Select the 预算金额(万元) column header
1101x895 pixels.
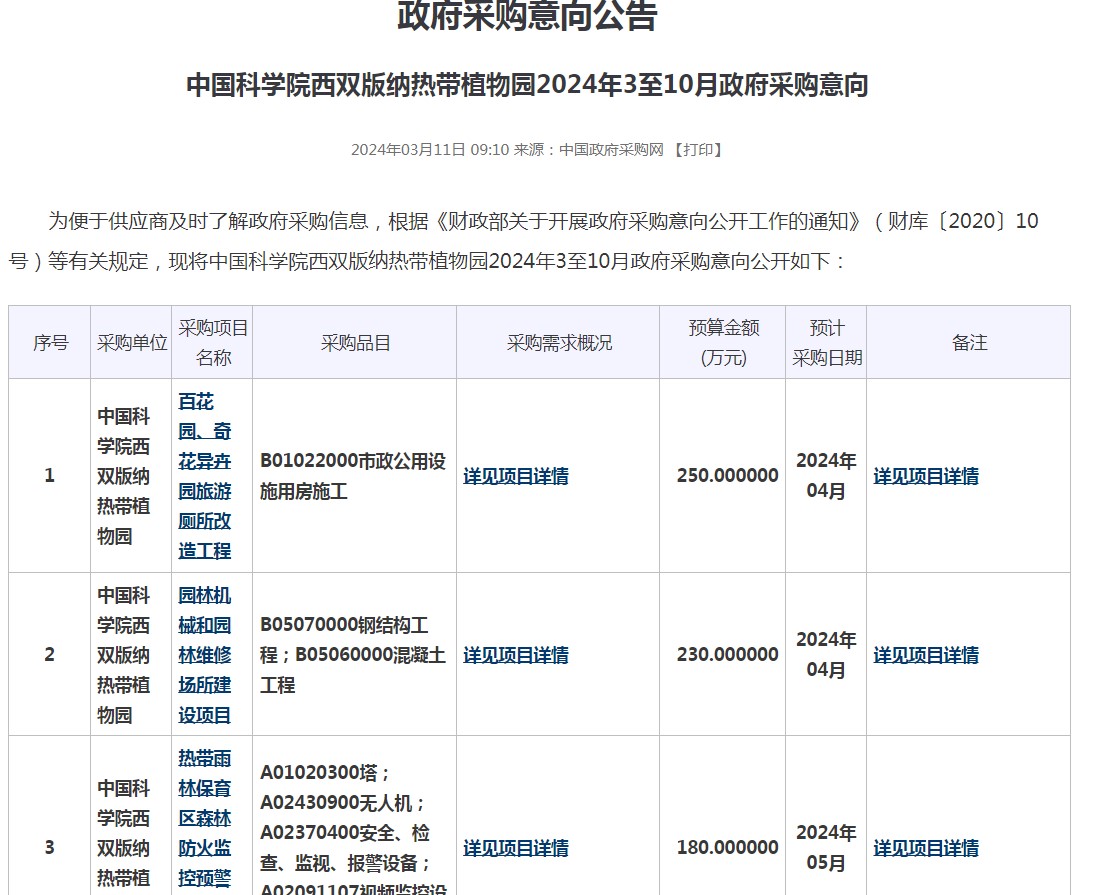pyautogui.click(x=723, y=343)
